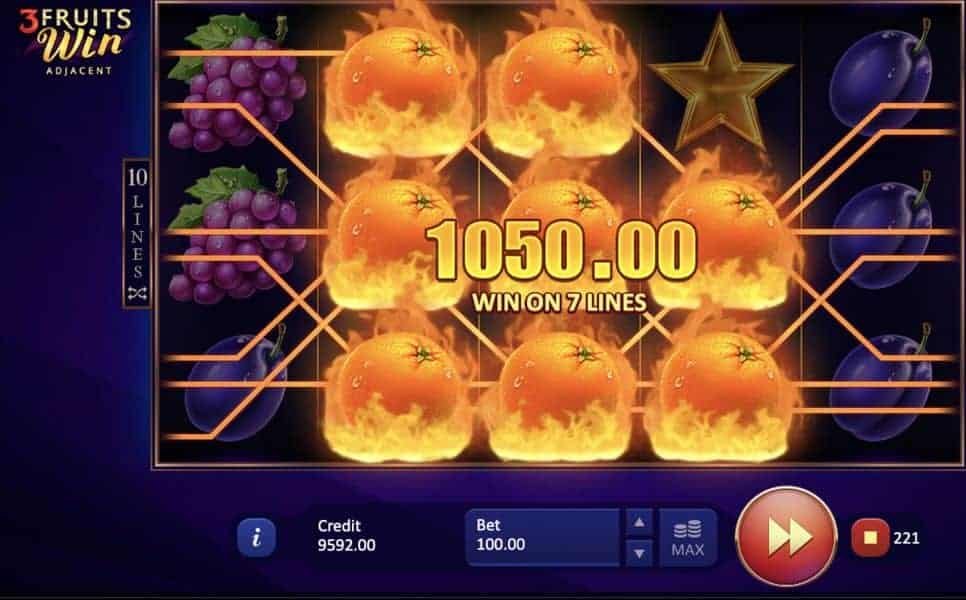This screenshot has height=600, width=966.
Task: Click the bottom-right plum symbol
Action: click(881, 383)
